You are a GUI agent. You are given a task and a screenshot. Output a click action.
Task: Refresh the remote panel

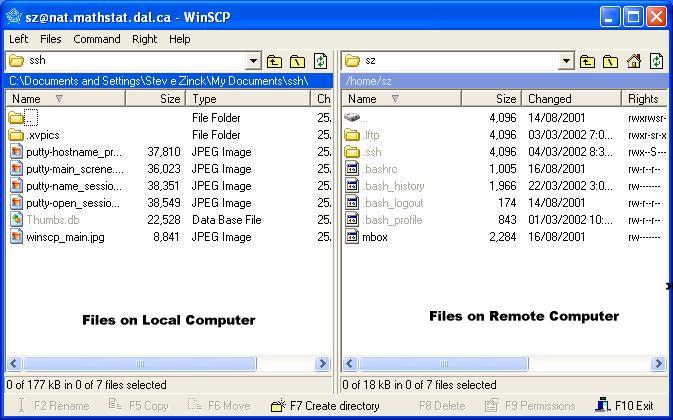656,61
